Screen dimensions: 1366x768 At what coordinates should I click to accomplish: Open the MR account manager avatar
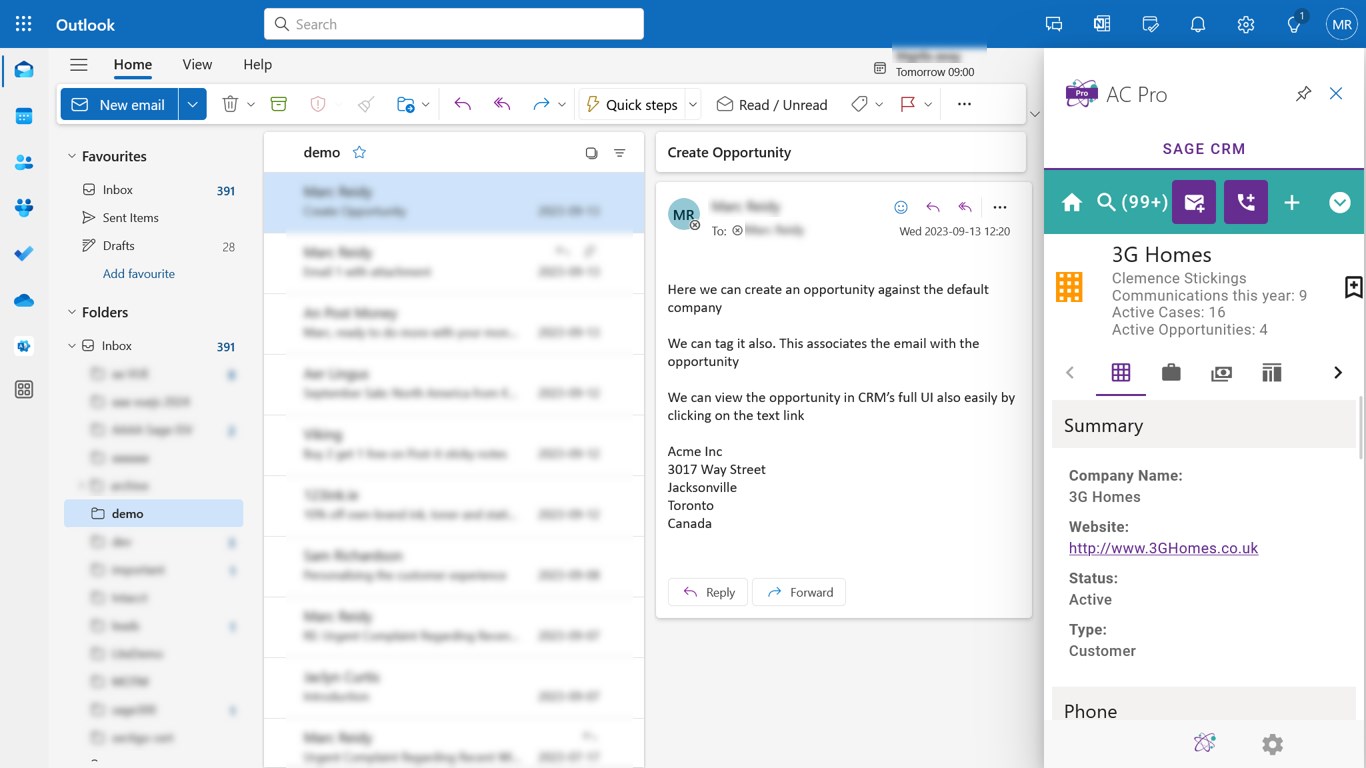1341,24
